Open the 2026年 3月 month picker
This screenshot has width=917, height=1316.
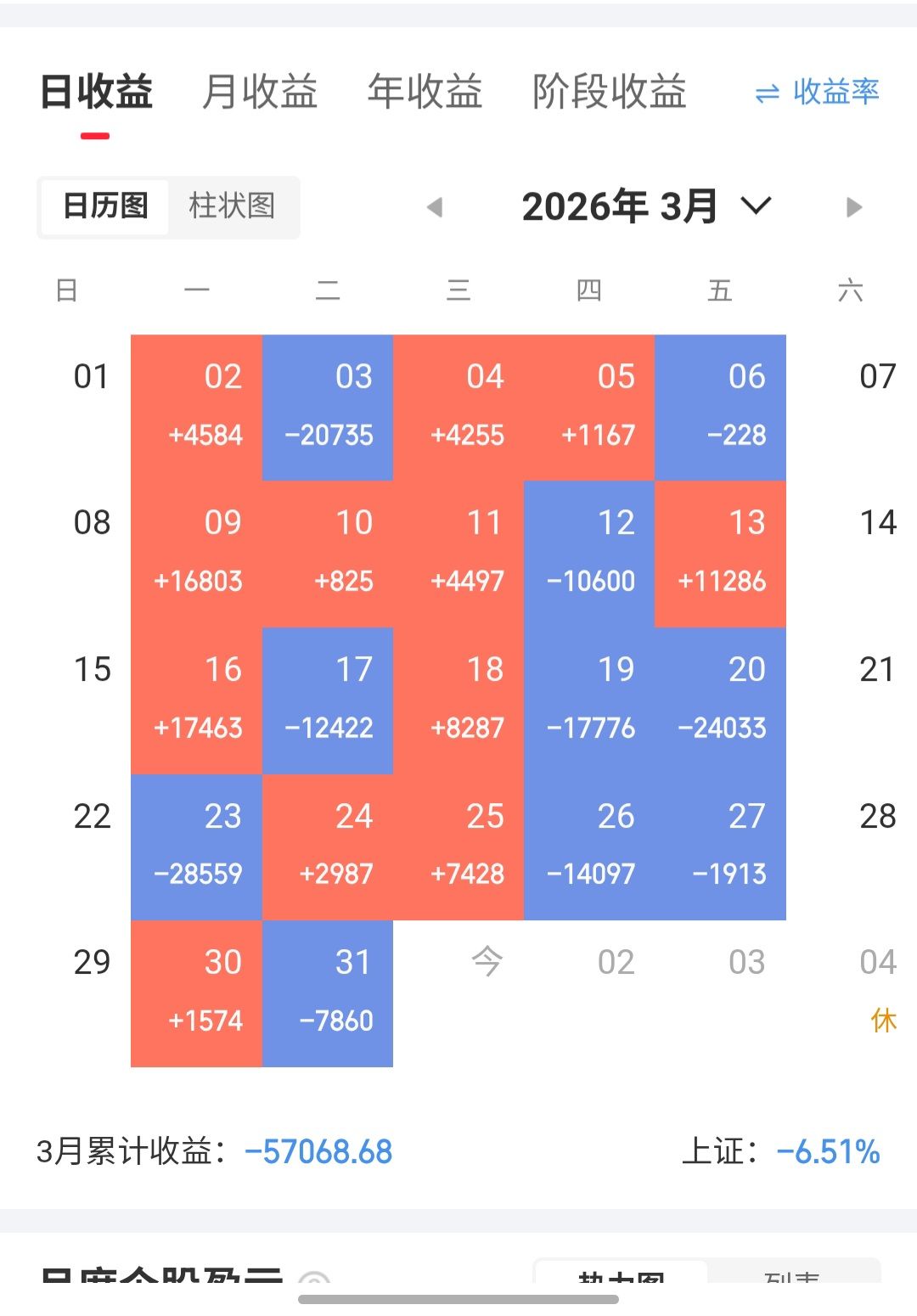620,206
